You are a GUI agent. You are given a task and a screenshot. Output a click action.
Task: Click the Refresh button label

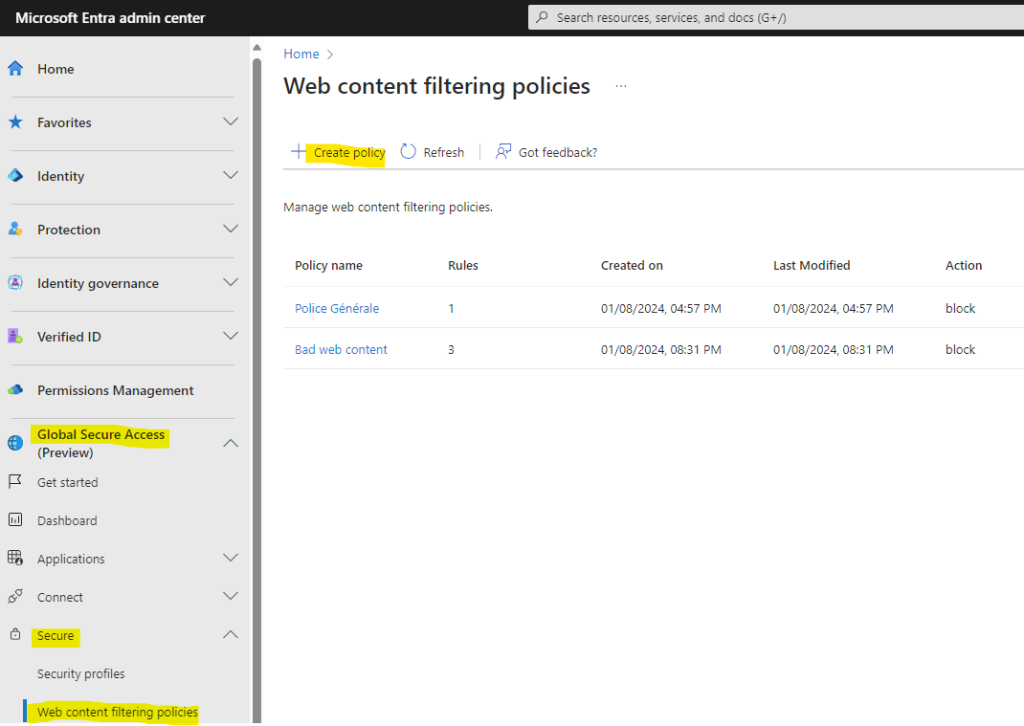click(x=443, y=152)
